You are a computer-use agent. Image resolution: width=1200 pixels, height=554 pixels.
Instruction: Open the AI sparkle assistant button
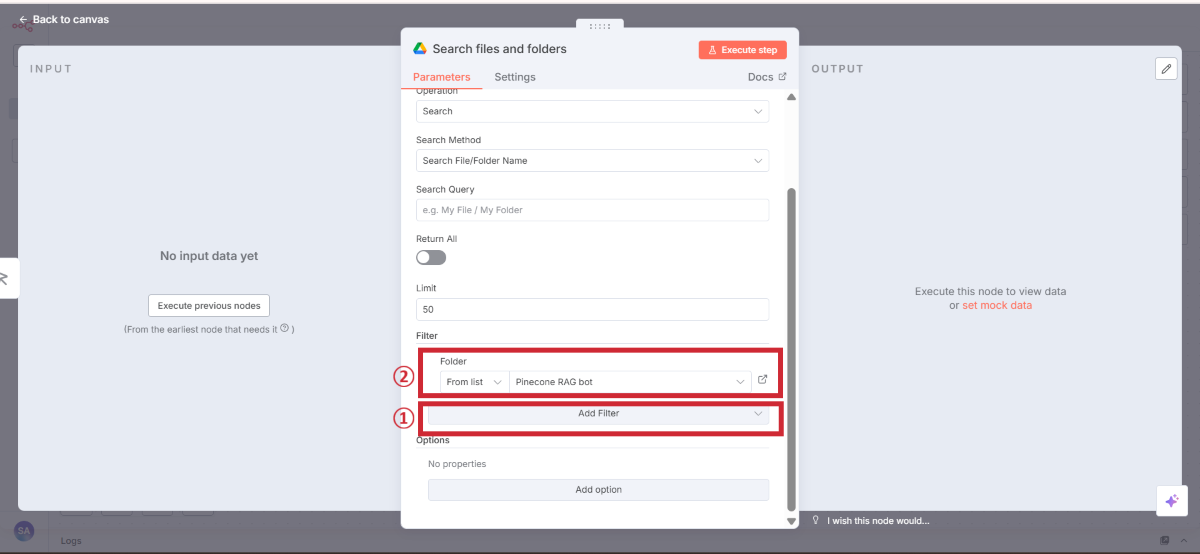(1171, 501)
